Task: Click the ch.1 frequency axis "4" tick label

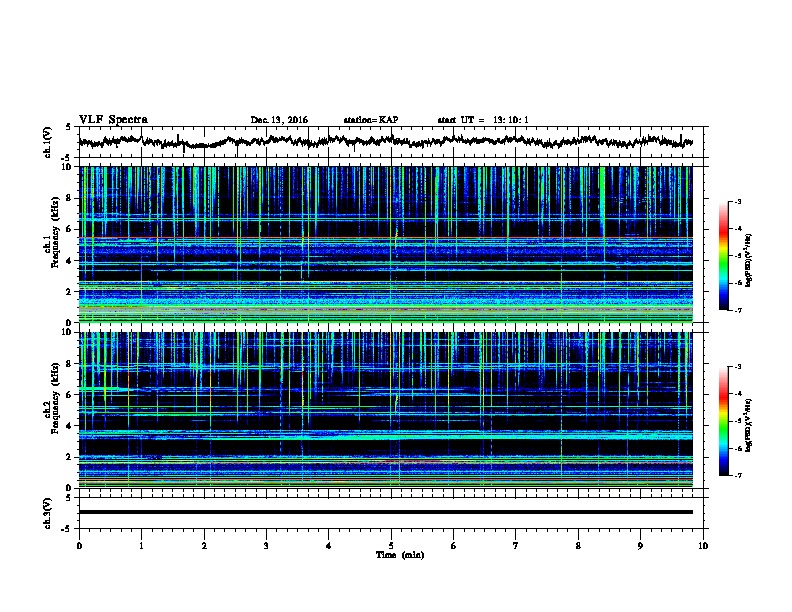Action: point(70,261)
